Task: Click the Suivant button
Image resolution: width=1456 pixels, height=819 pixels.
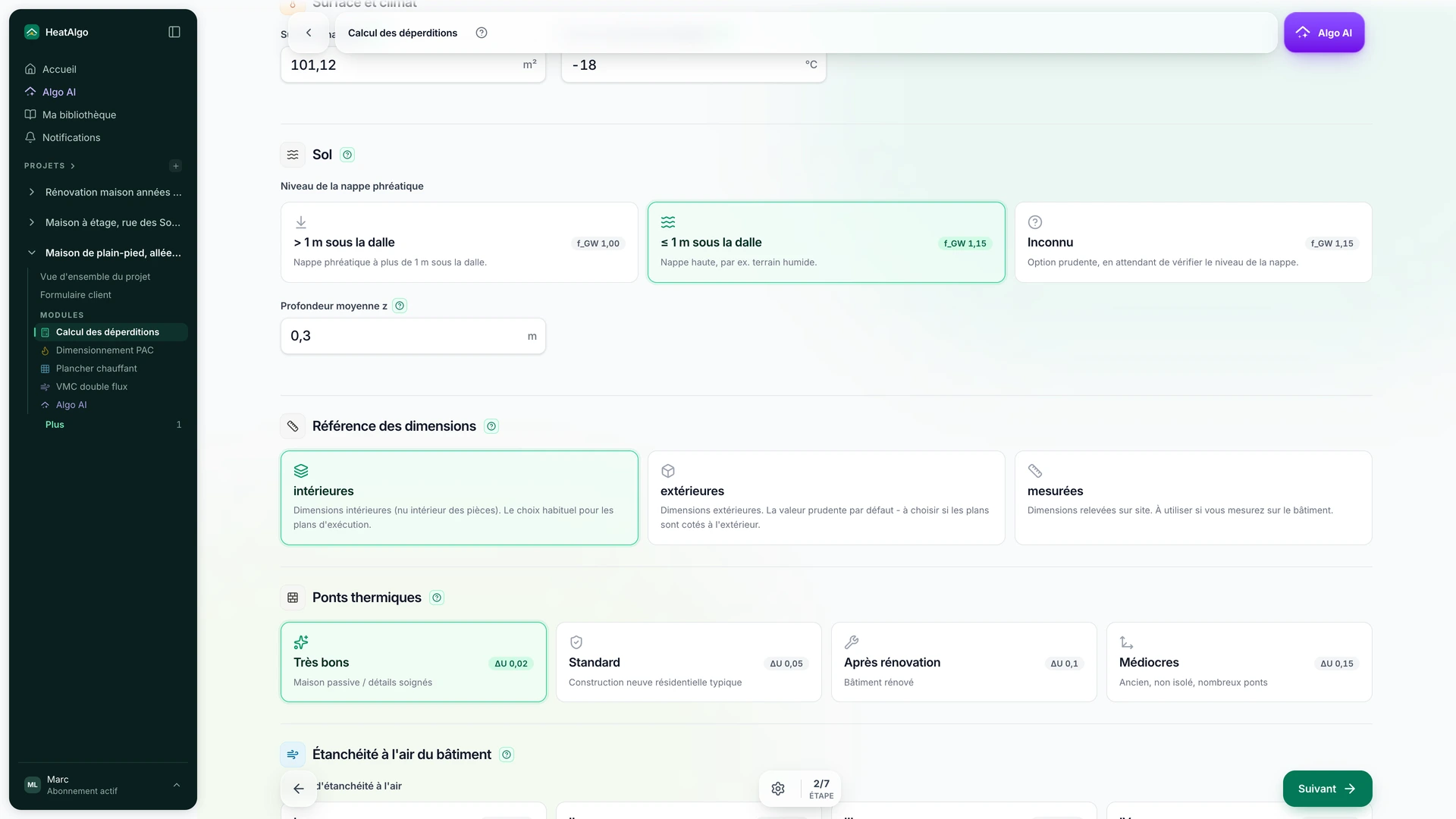Action: click(x=1327, y=789)
